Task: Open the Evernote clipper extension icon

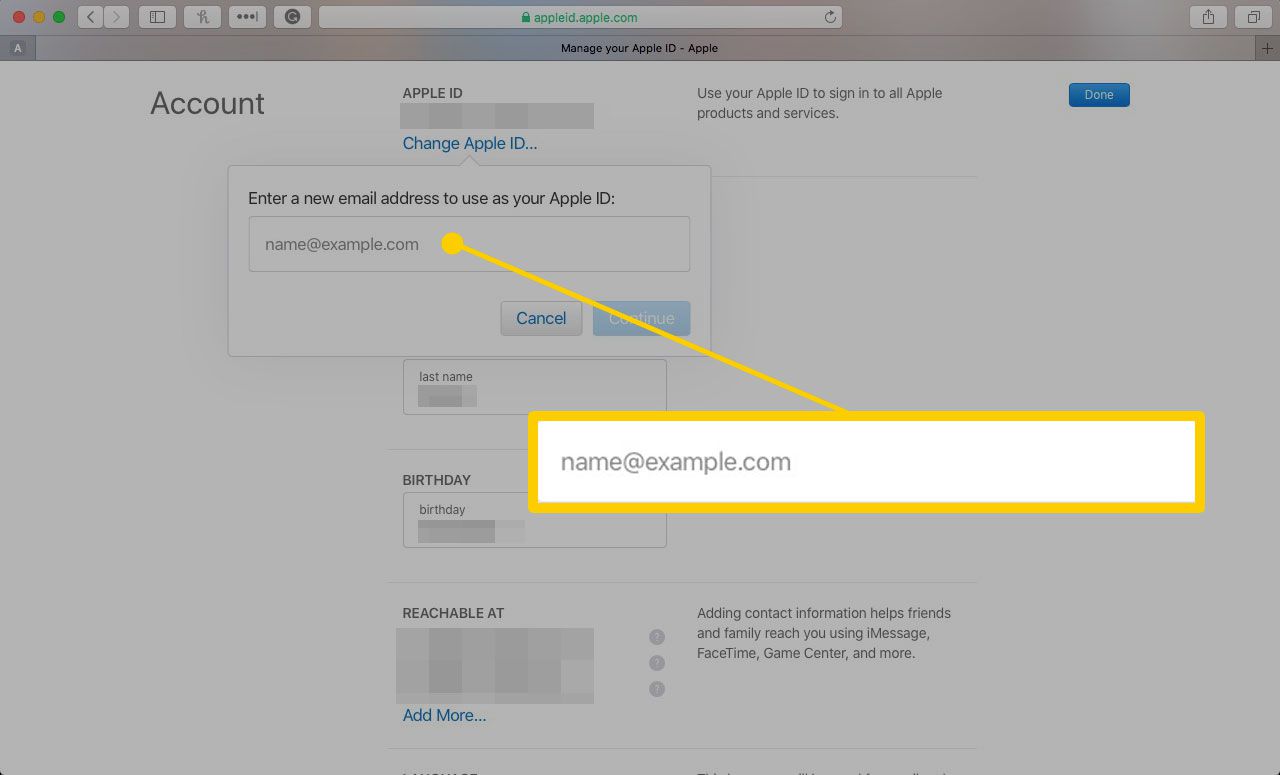Action: [202, 17]
